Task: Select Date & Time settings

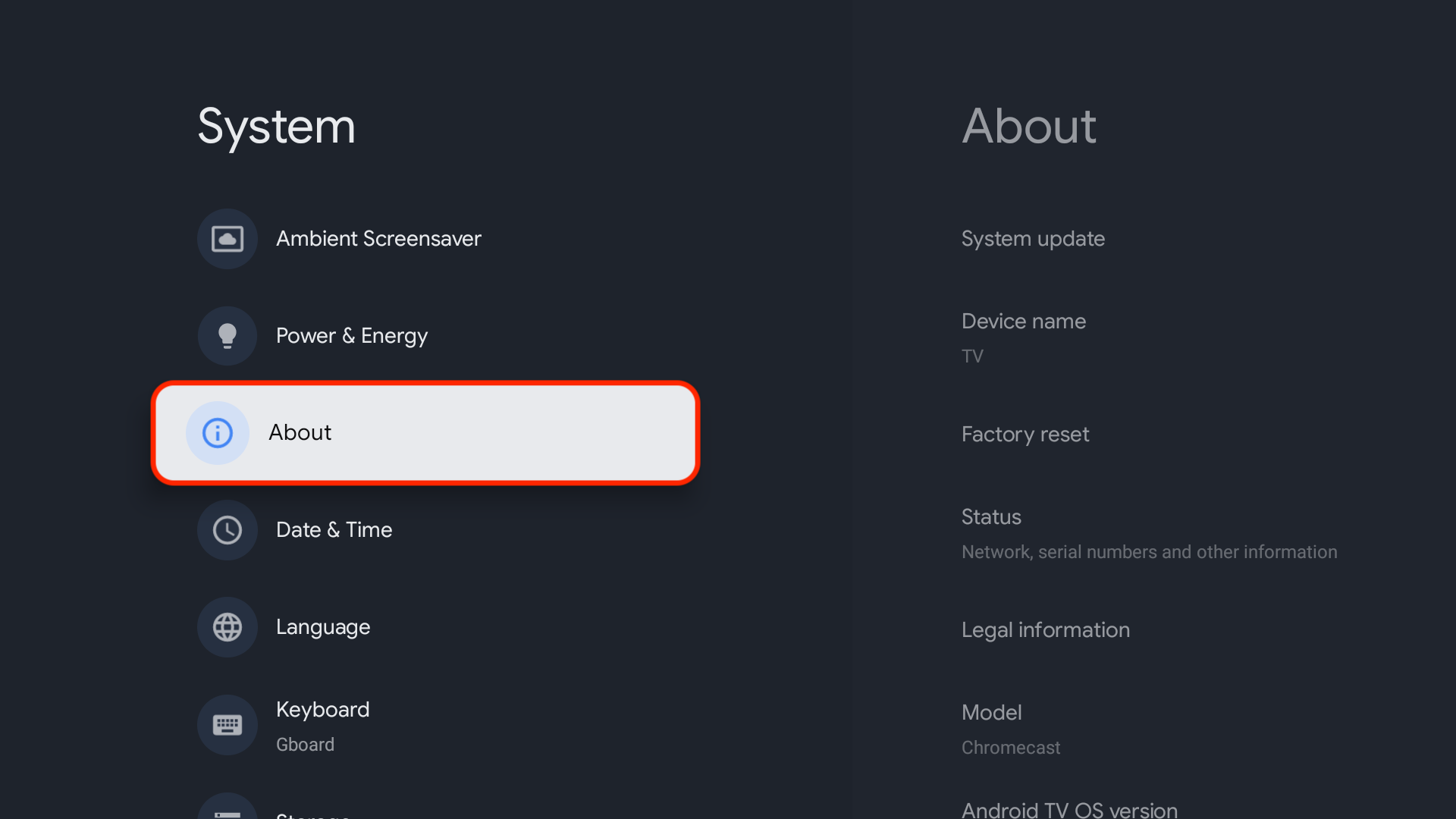Action: (334, 528)
